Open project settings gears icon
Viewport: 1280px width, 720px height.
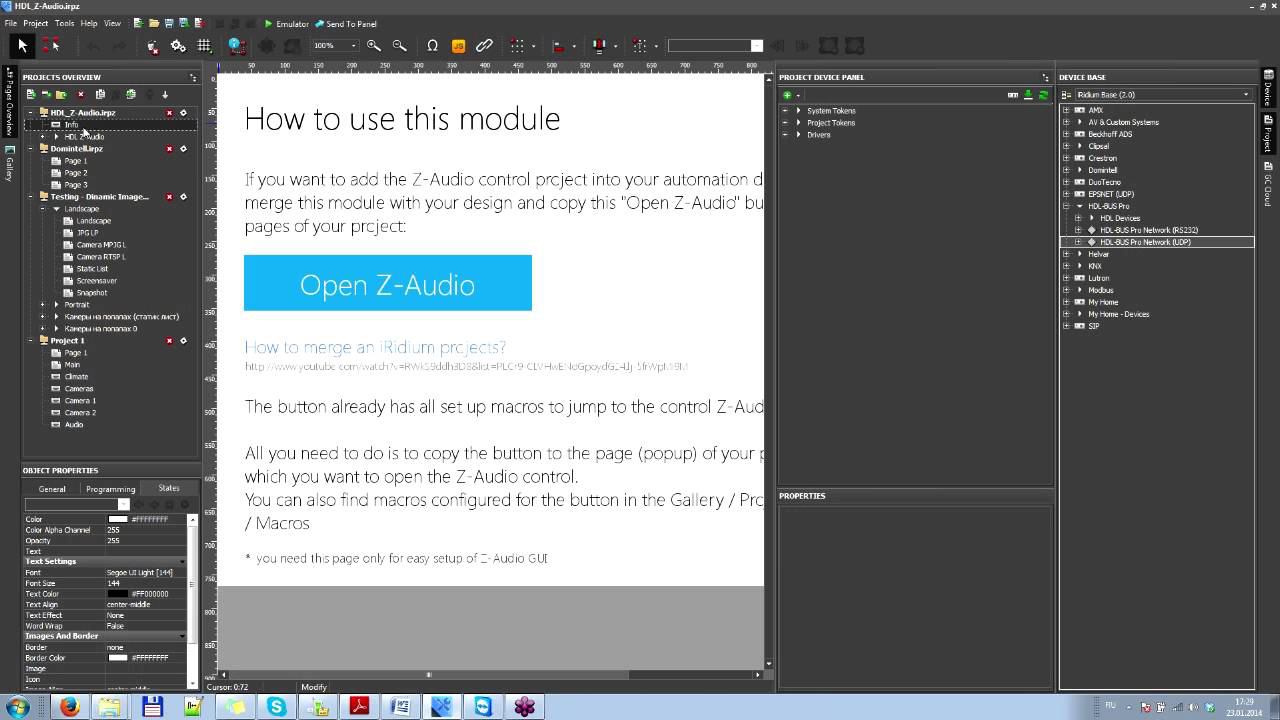tap(178, 45)
